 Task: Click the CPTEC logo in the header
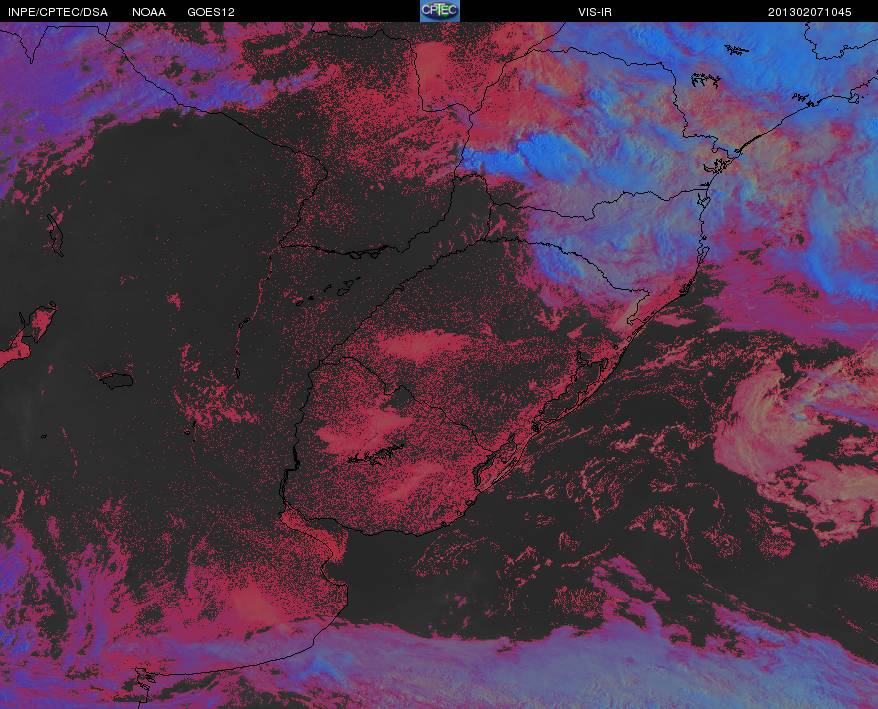(x=440, y=11)
